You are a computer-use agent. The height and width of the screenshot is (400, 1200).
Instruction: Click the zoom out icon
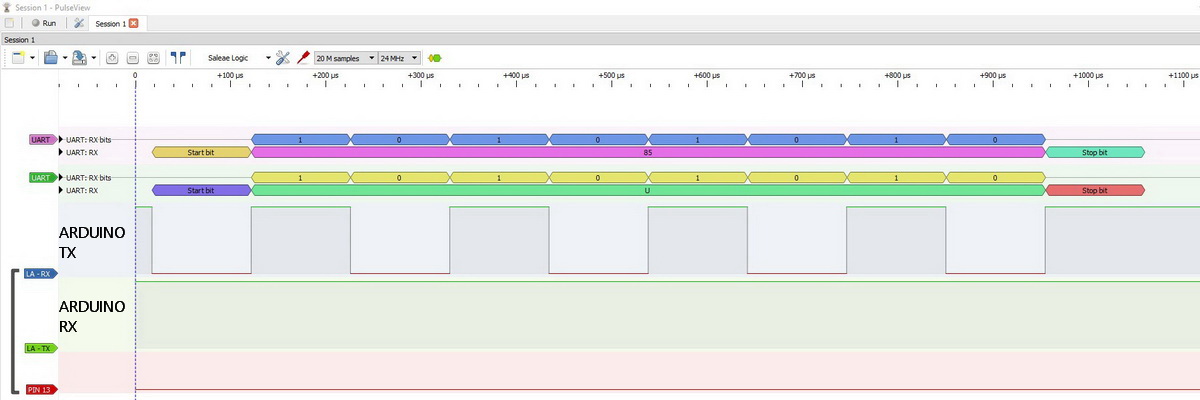(x=132, y=58)
